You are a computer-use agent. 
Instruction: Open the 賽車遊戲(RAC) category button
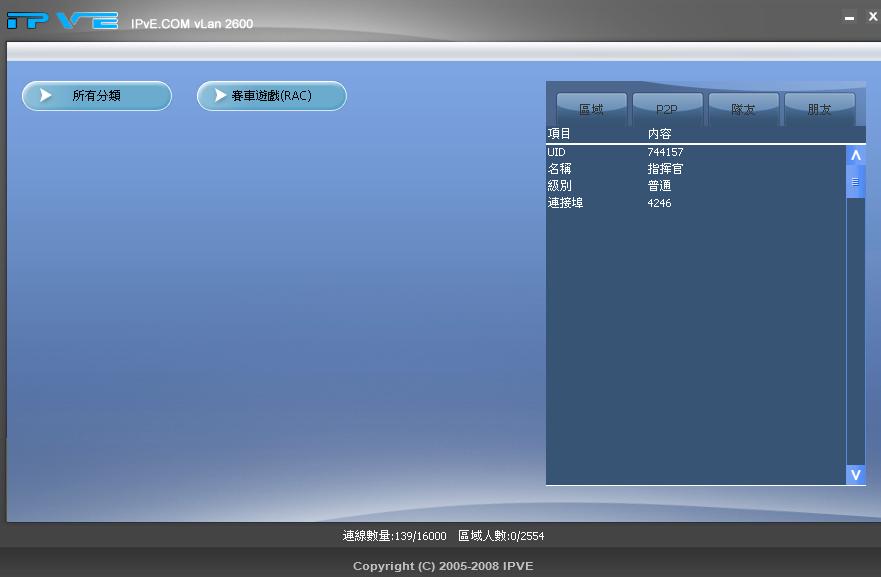pyautogui.click(x=272, y=96)
